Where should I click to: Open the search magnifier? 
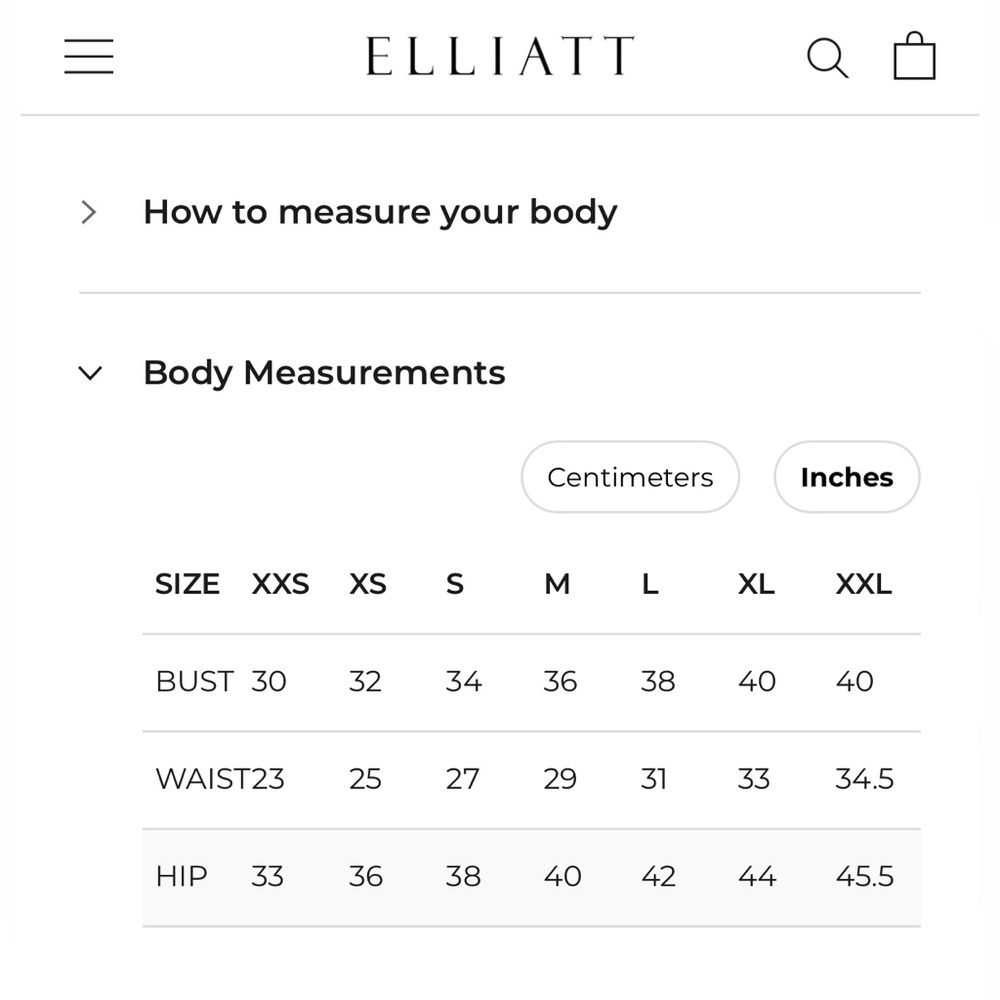pos(827,58)
